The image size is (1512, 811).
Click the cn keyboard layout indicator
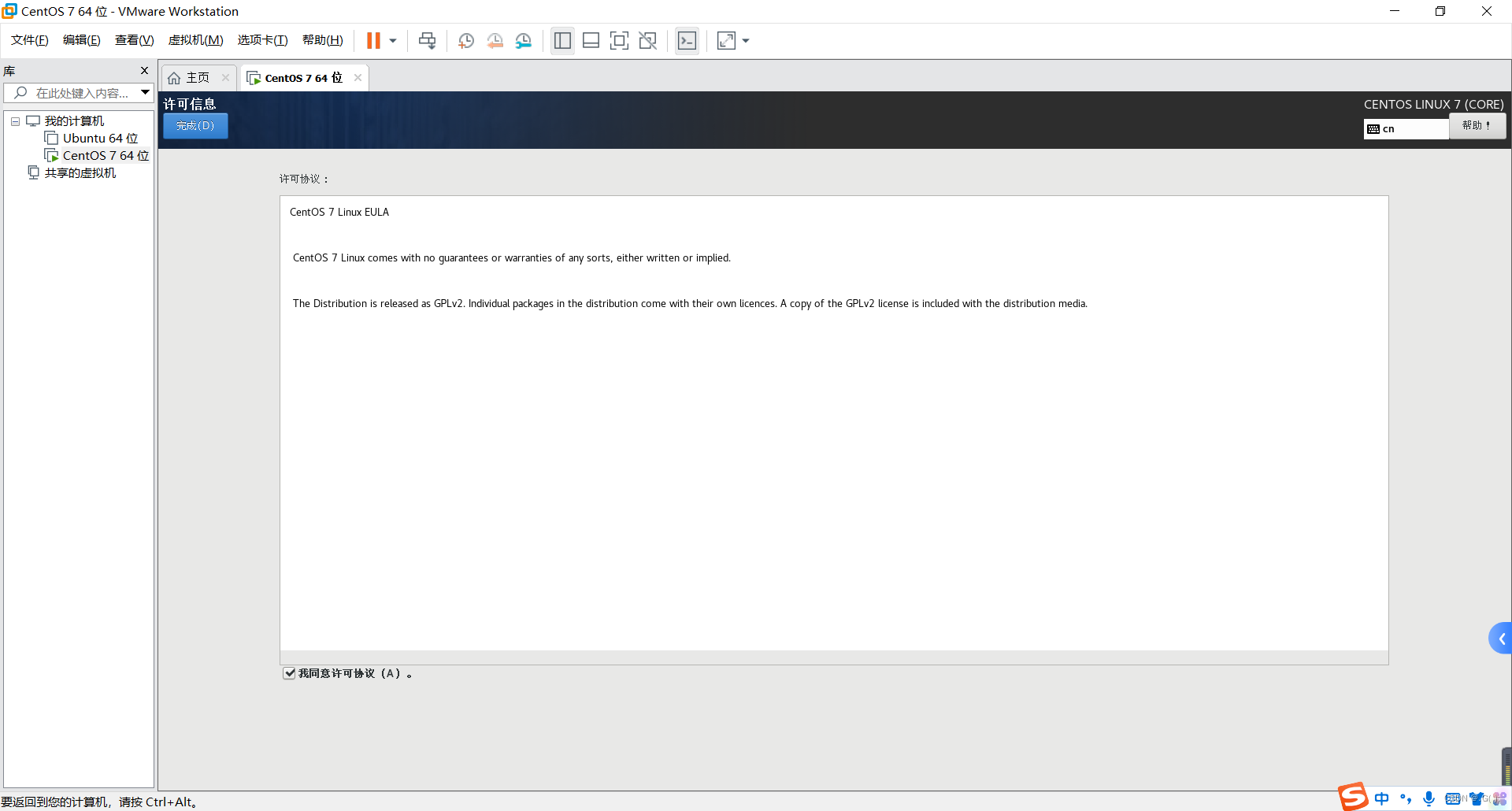pos(1406,129)
